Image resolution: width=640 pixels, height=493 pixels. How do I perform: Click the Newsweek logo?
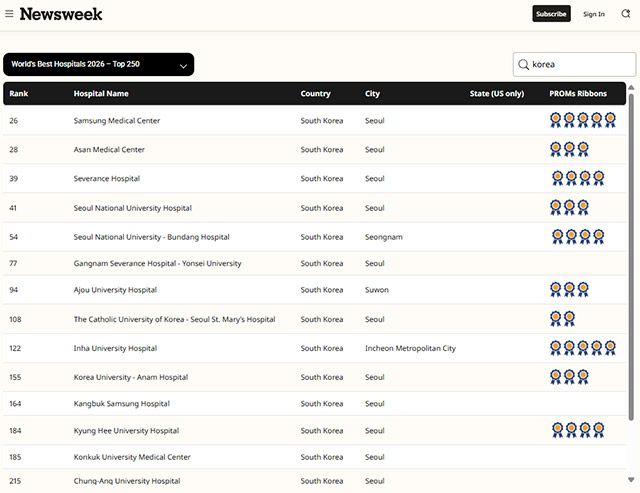click(x=61, y=14)
